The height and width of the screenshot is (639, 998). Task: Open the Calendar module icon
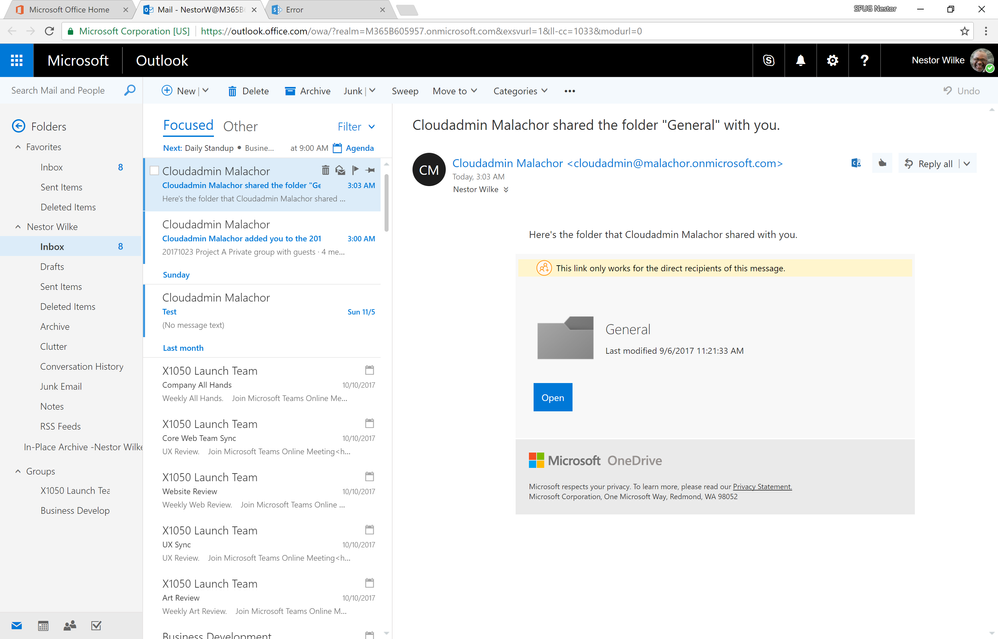(43, 626)
